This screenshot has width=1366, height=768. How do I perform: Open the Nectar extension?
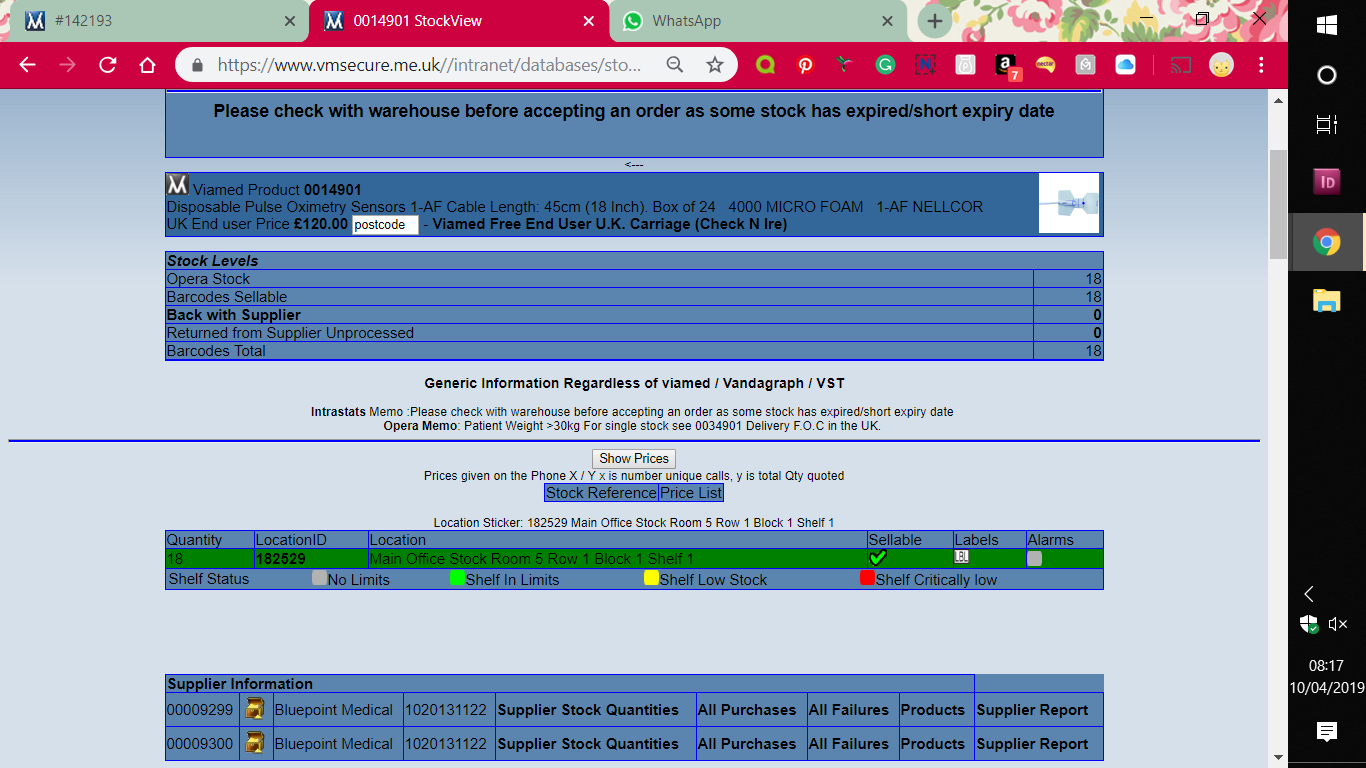pyautogui.click(x=1045, y=65)
